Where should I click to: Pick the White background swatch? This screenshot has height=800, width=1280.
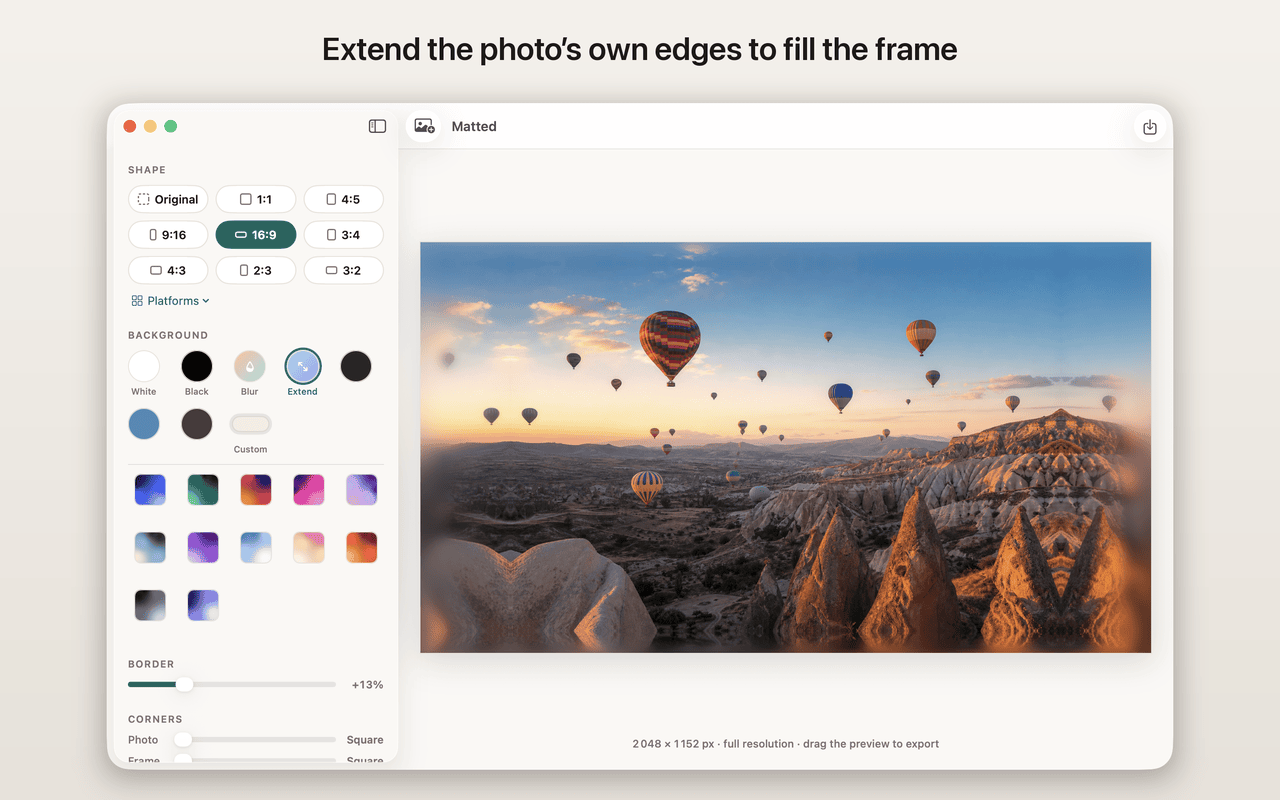click(x=144, y=366)
